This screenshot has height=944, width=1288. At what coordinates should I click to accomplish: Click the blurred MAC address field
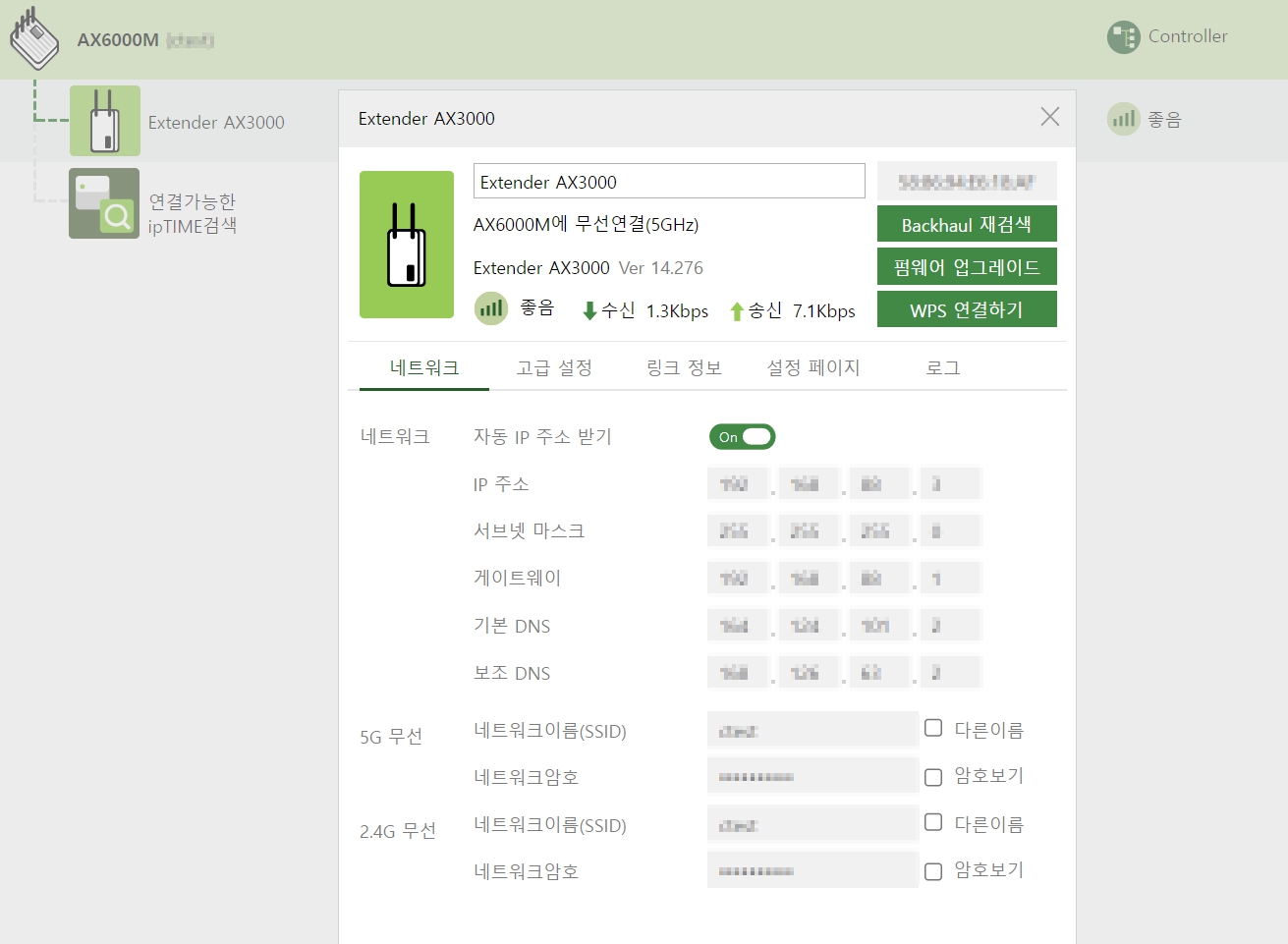pyautogui.click(x=967, y=182)
